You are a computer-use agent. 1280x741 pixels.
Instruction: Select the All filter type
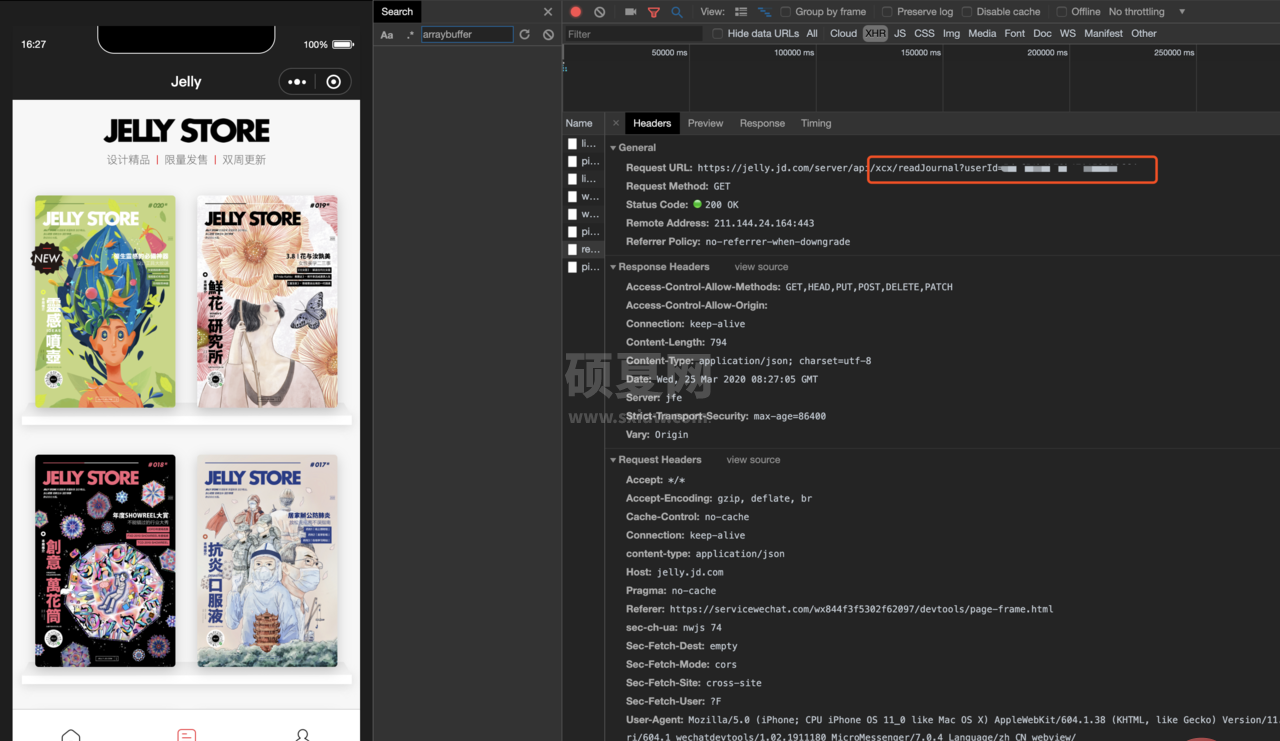click(x=812, y=34)
